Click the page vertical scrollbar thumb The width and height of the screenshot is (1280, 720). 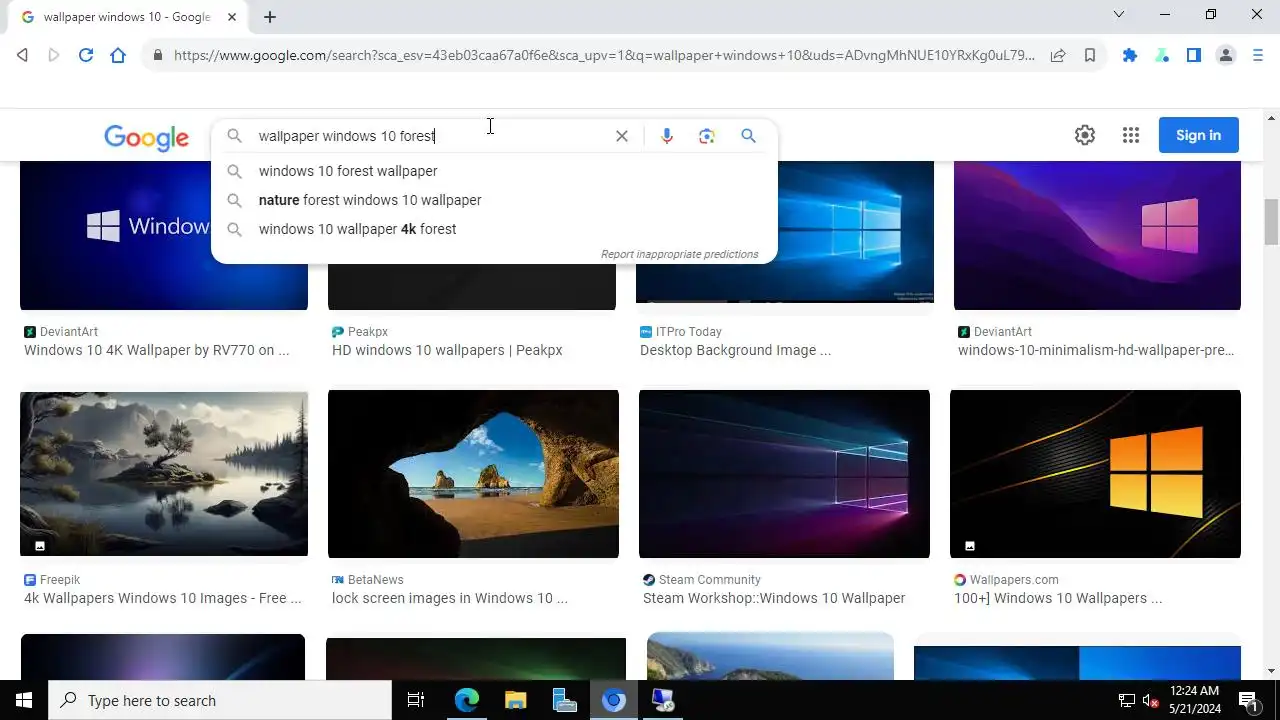tap(1271, 222)
